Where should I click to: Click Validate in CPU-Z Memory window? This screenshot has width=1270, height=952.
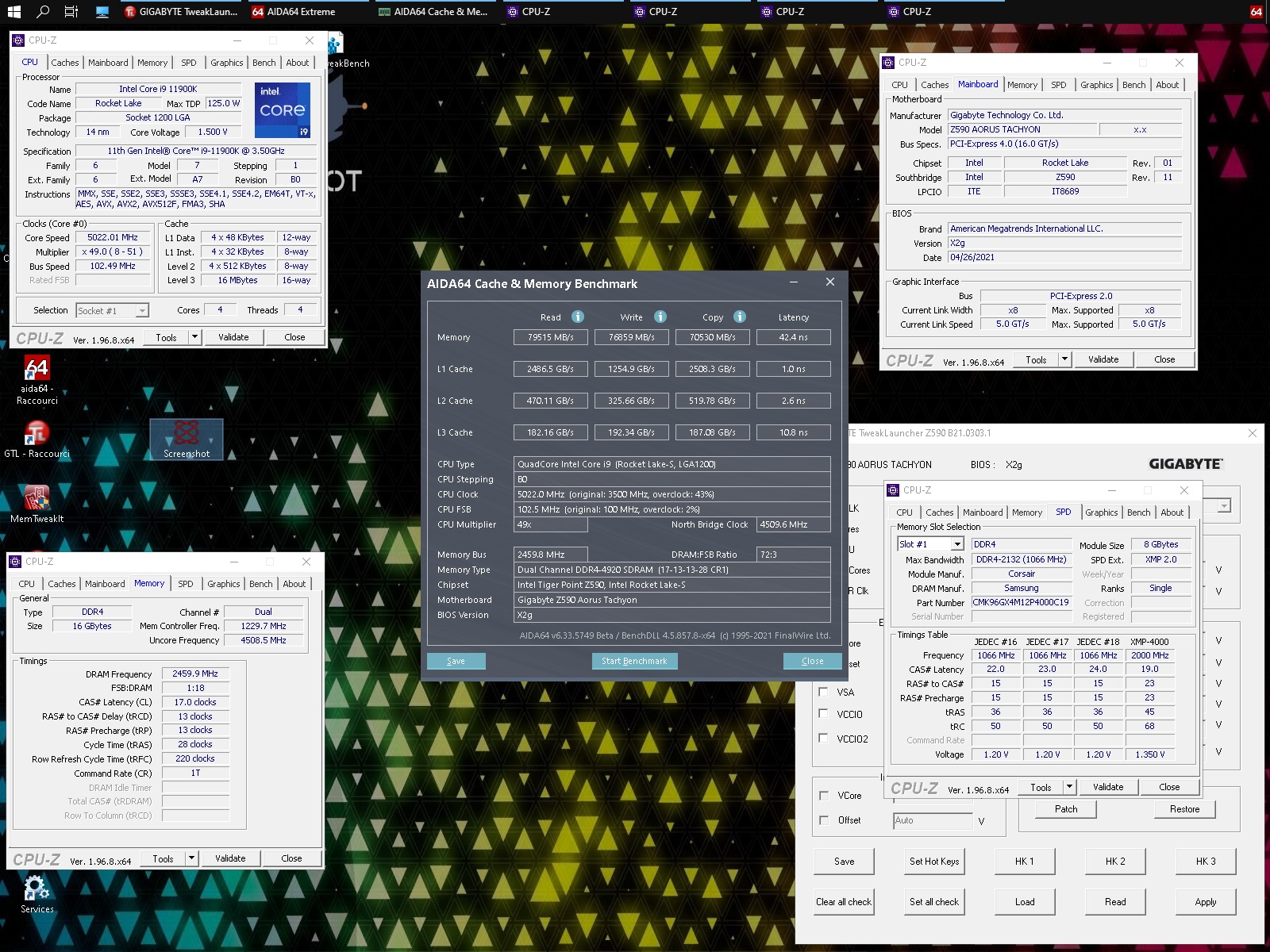230,858
